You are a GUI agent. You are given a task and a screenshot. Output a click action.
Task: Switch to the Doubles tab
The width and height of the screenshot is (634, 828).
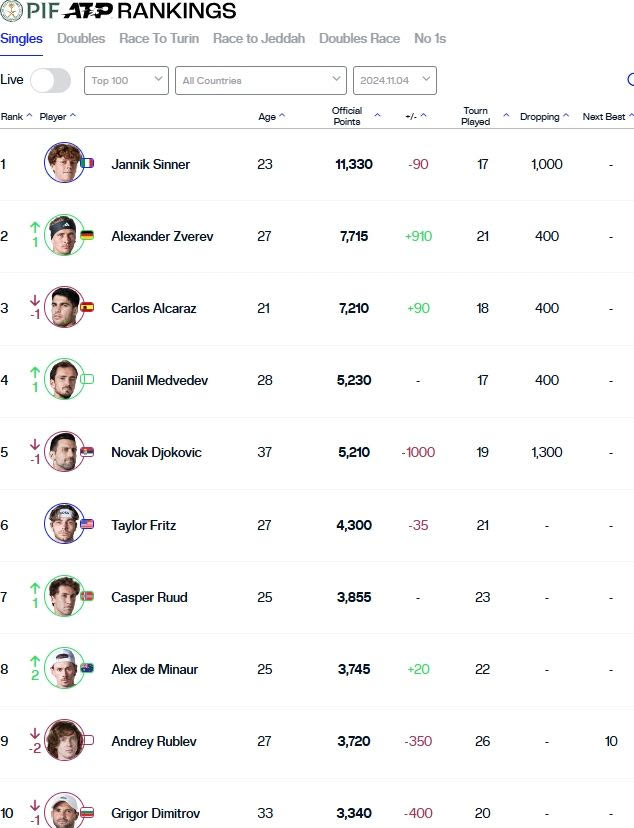pos(81,39)
